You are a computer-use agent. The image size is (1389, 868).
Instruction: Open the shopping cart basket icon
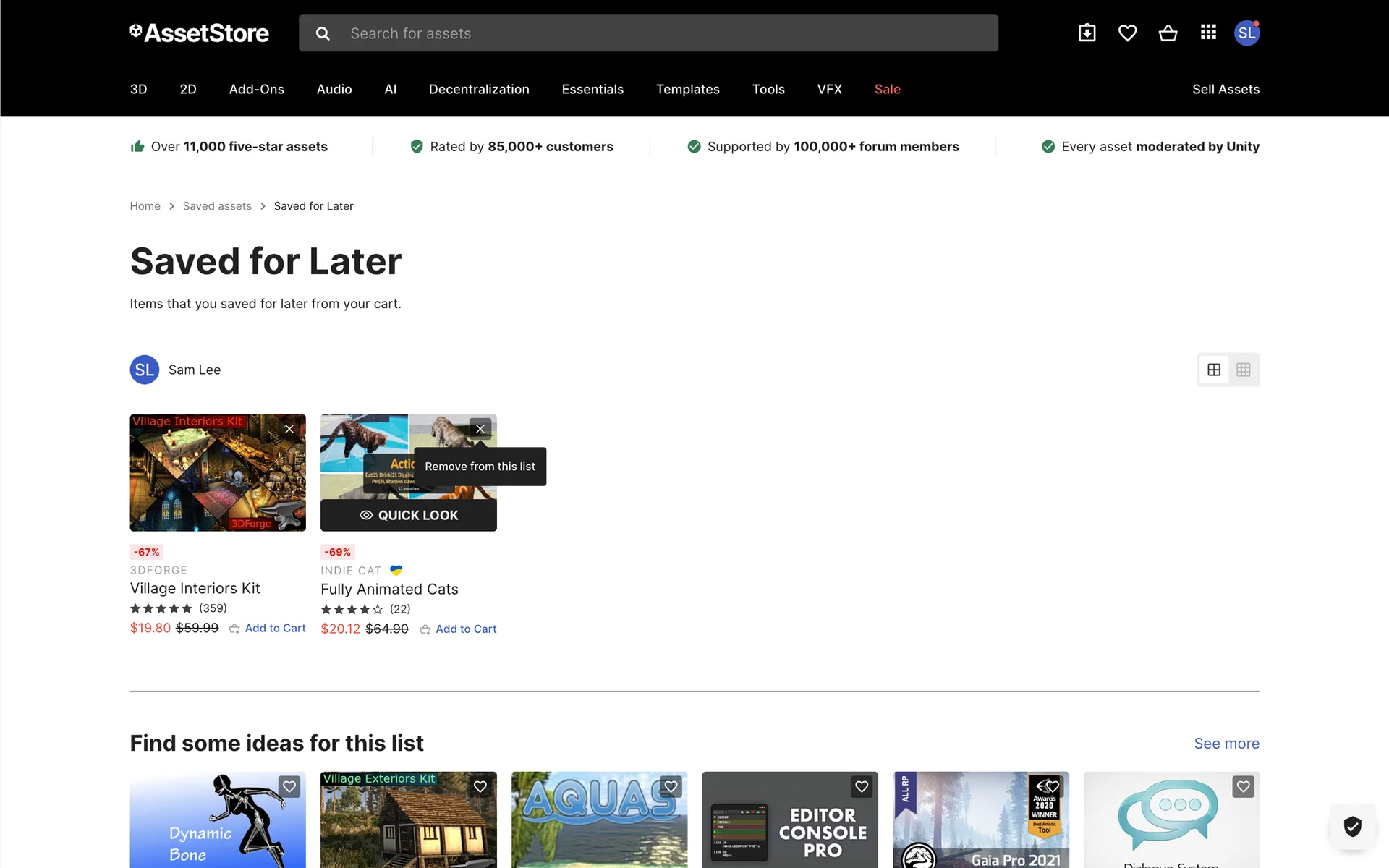1168,33
